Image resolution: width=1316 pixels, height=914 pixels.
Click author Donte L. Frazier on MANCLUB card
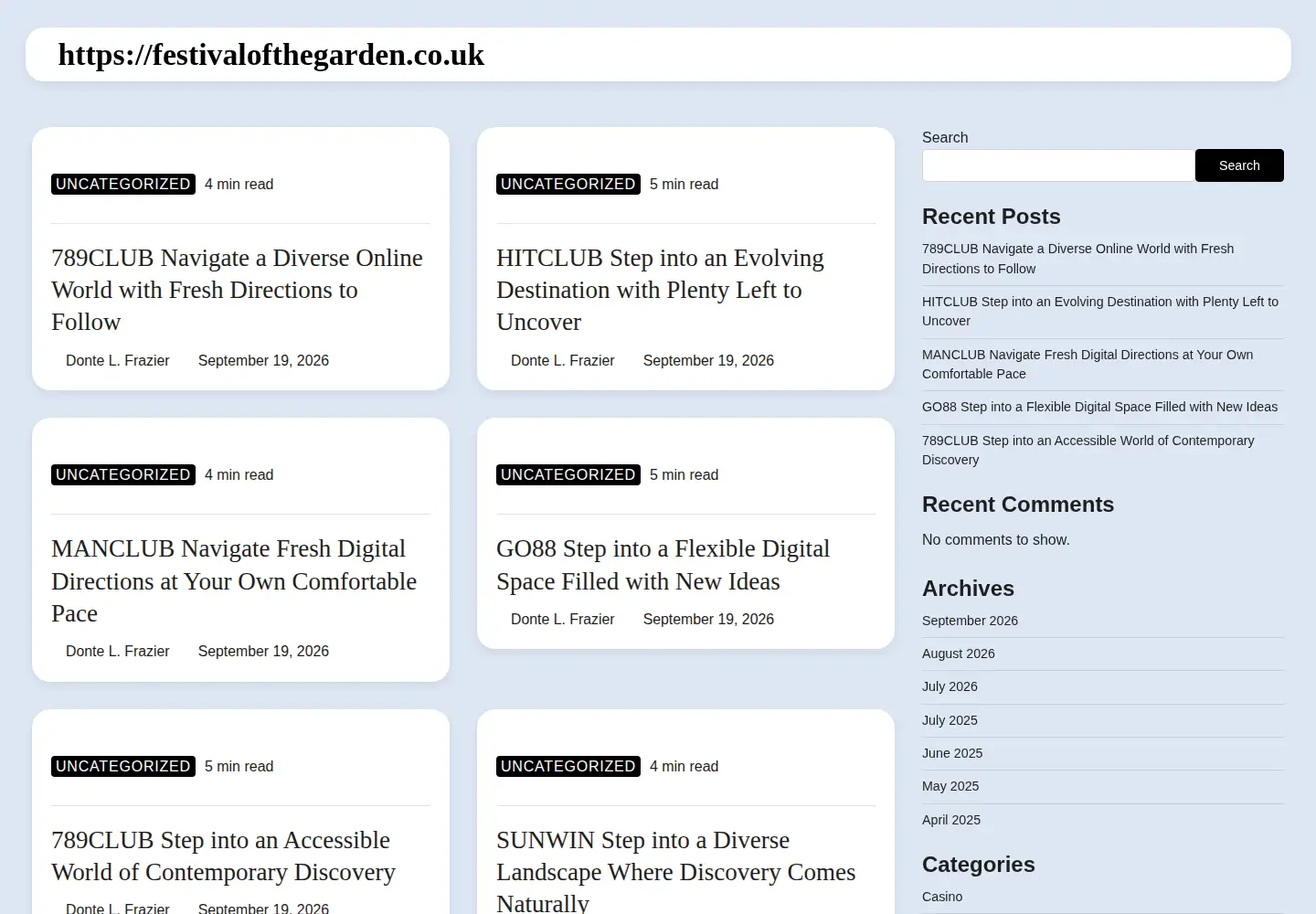[117, 651]
